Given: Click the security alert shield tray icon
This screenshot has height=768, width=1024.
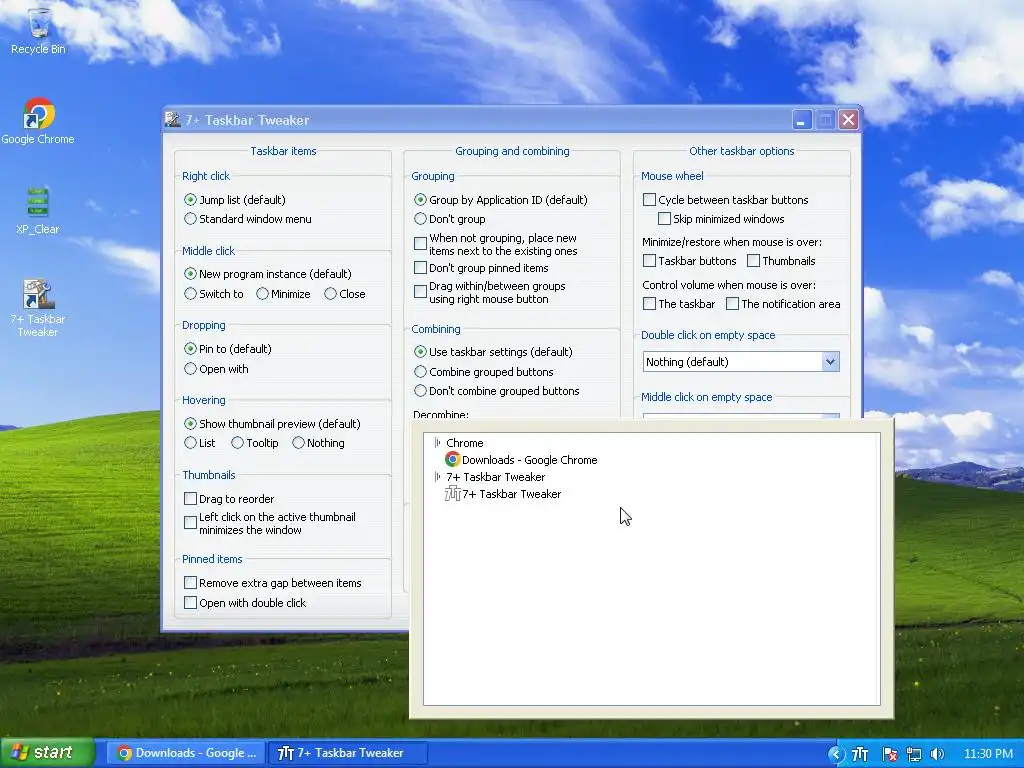Looking at the screenshot, I should 889,754.
